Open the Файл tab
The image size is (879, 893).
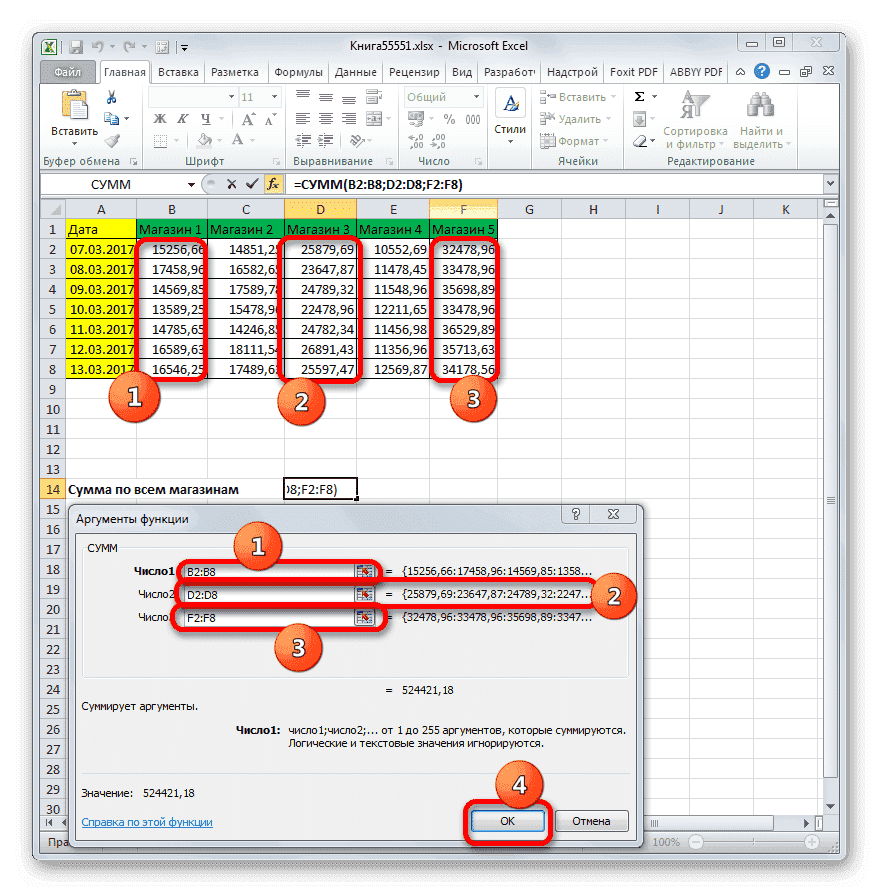click(x=69, y=72)
